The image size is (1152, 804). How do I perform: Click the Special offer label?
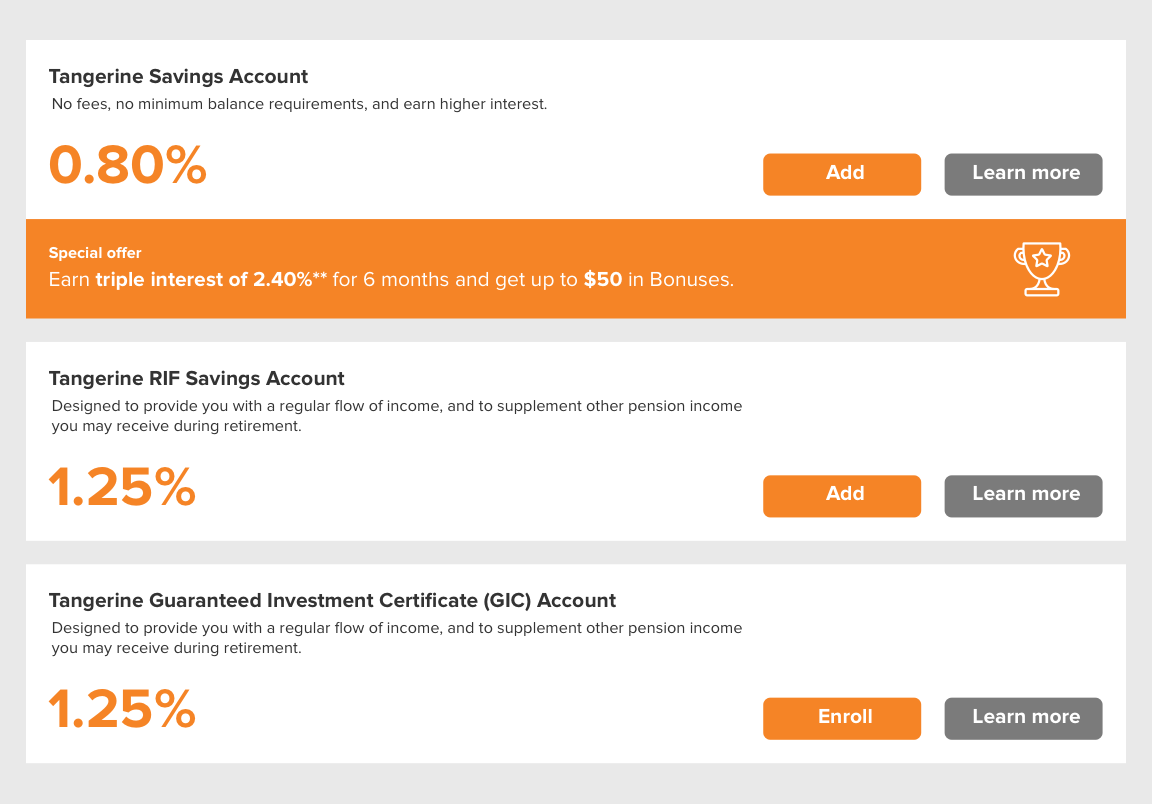pos(95,253)
